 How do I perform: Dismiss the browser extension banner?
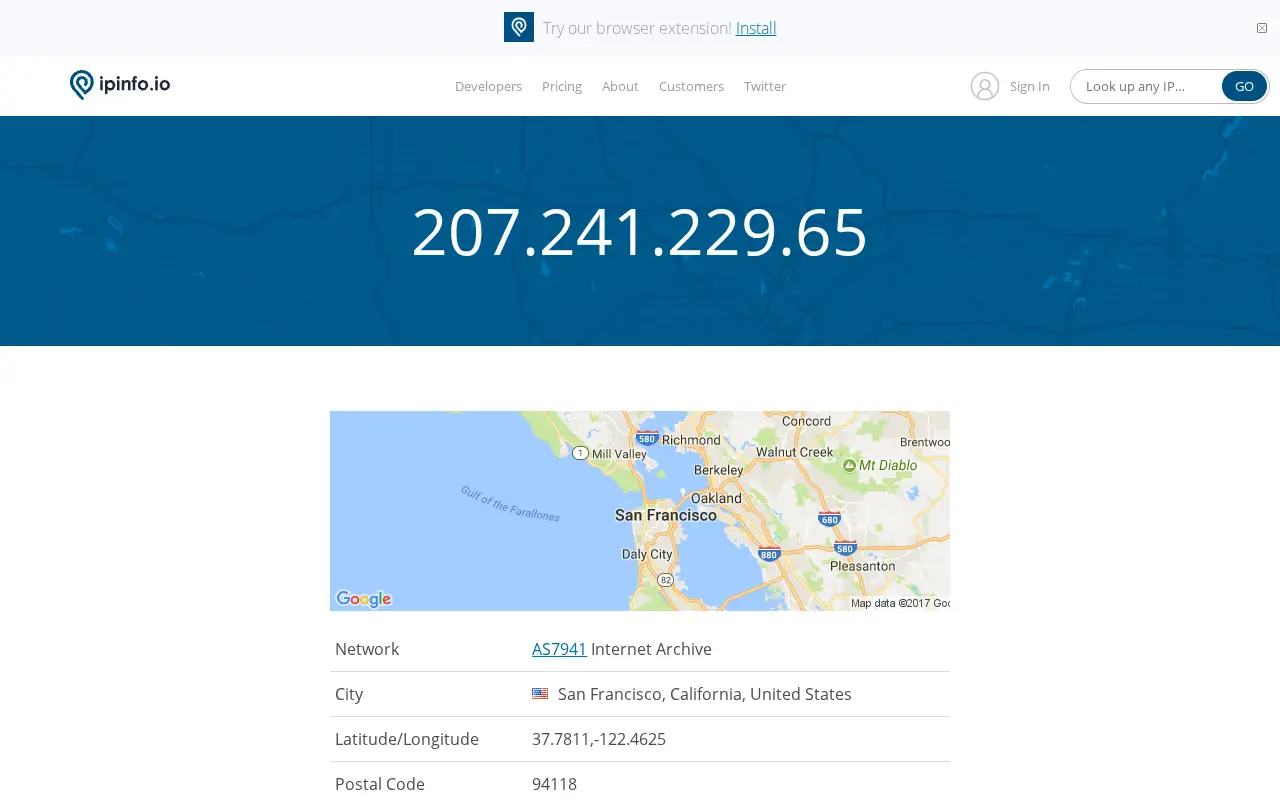[1262, 28]
